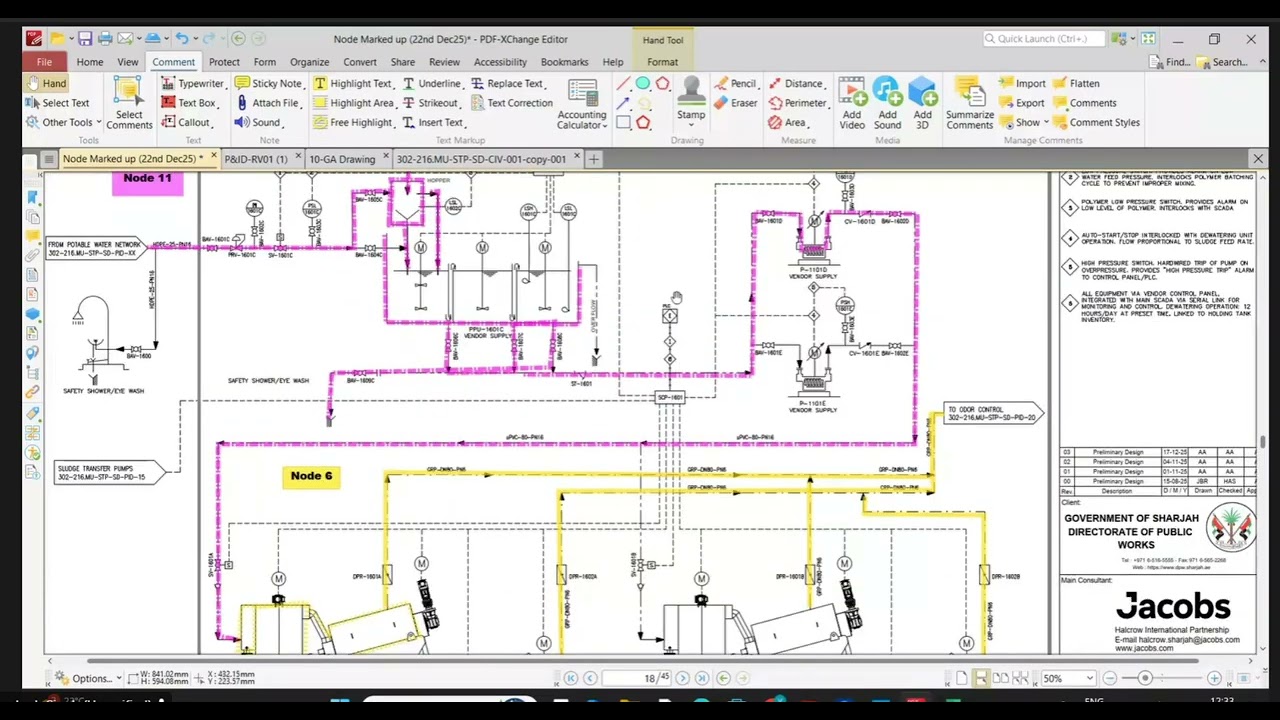Click the zoom slider handle
1280x720 pixels.
tap(1145, 679)
